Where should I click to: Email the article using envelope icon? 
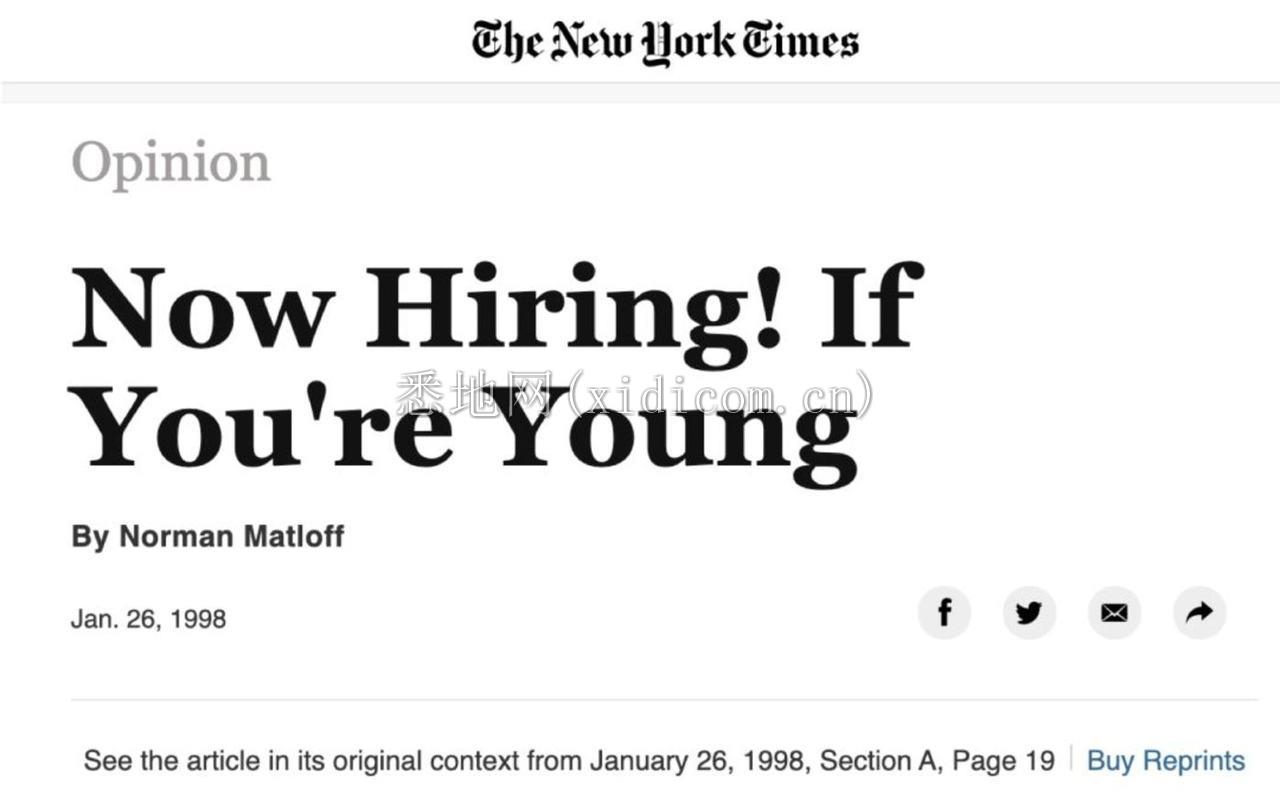coord(1114,613)
